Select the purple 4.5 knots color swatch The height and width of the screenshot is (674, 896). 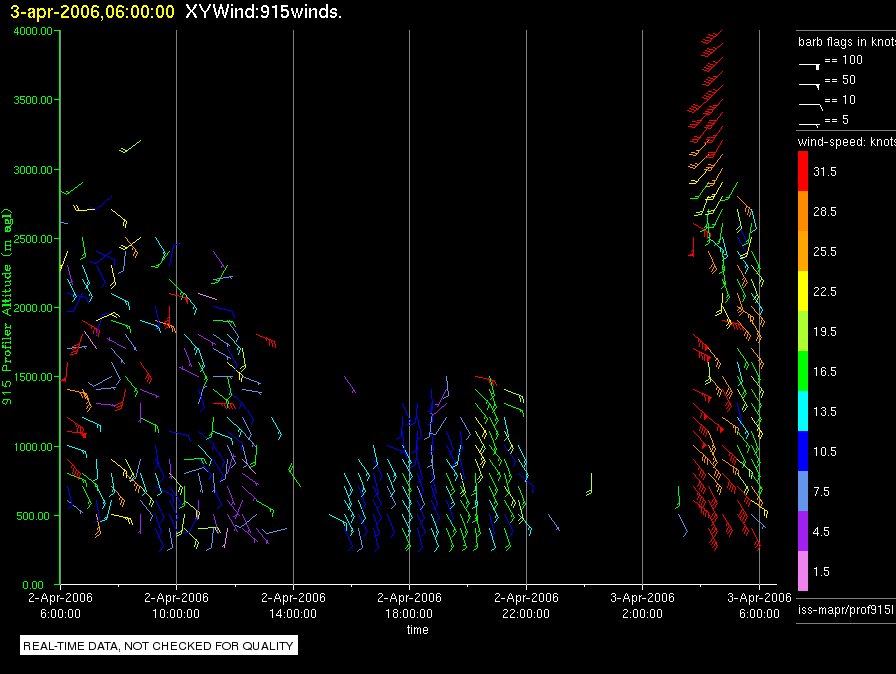click(802, 531)
